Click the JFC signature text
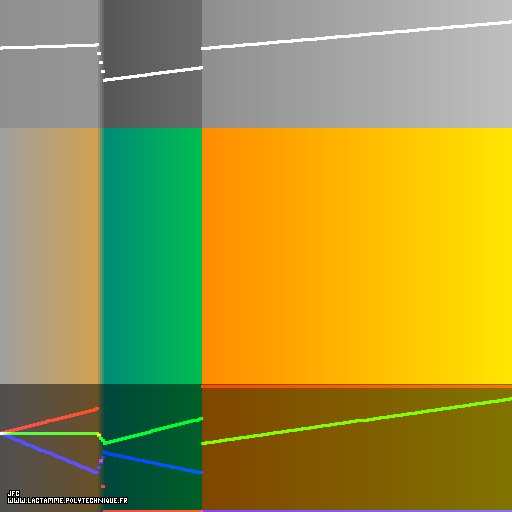Image resolution: width=512 pixels, height=512 pixels. click(x=14, y=493)
